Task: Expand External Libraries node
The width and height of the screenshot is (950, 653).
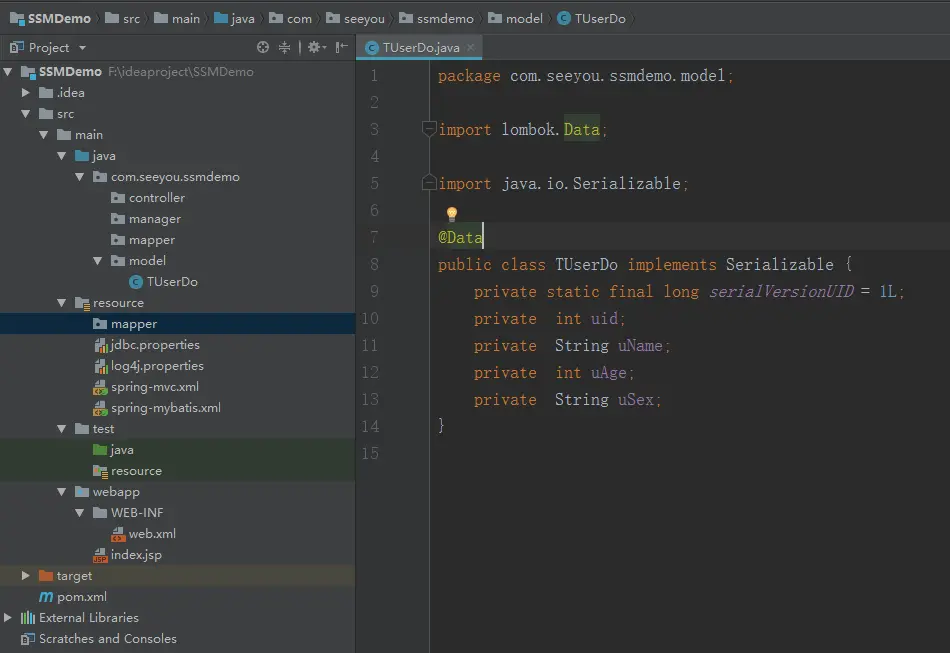Action: 9,618
